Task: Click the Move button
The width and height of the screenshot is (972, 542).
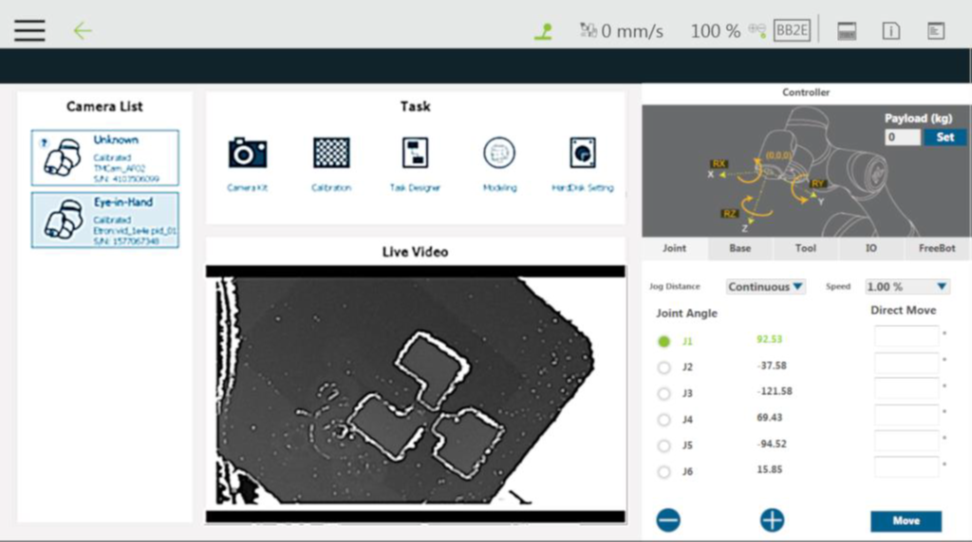Action: click(905, 521)
